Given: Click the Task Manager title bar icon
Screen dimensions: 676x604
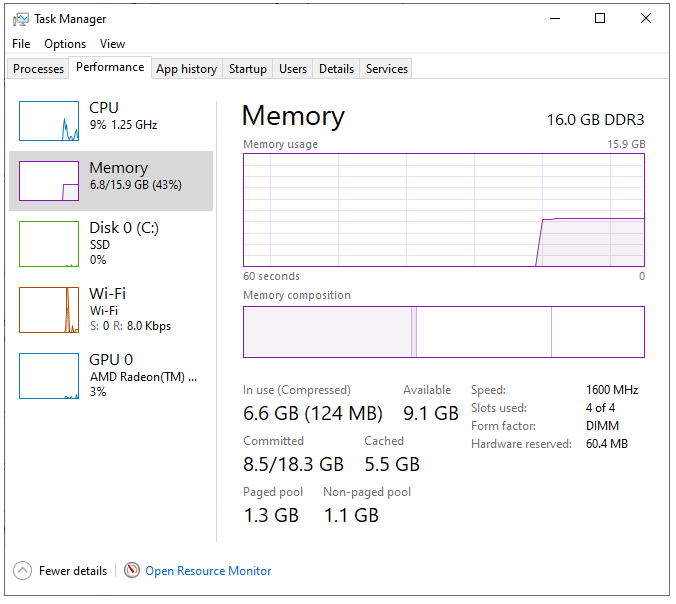Looking at the screenshot, I should (x=20, y=19).
